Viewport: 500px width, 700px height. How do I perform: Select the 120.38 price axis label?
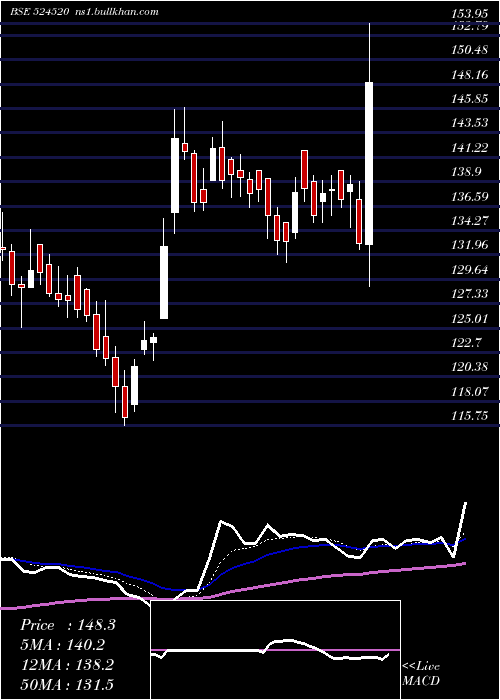(x=470, y=367)
